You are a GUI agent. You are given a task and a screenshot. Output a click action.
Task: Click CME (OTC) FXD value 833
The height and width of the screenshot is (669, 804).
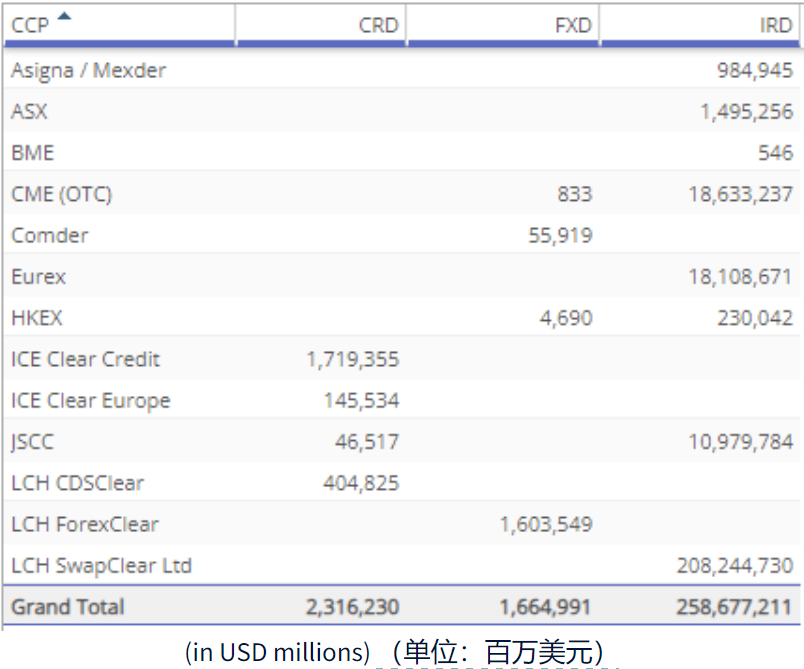tap(575, 194)
